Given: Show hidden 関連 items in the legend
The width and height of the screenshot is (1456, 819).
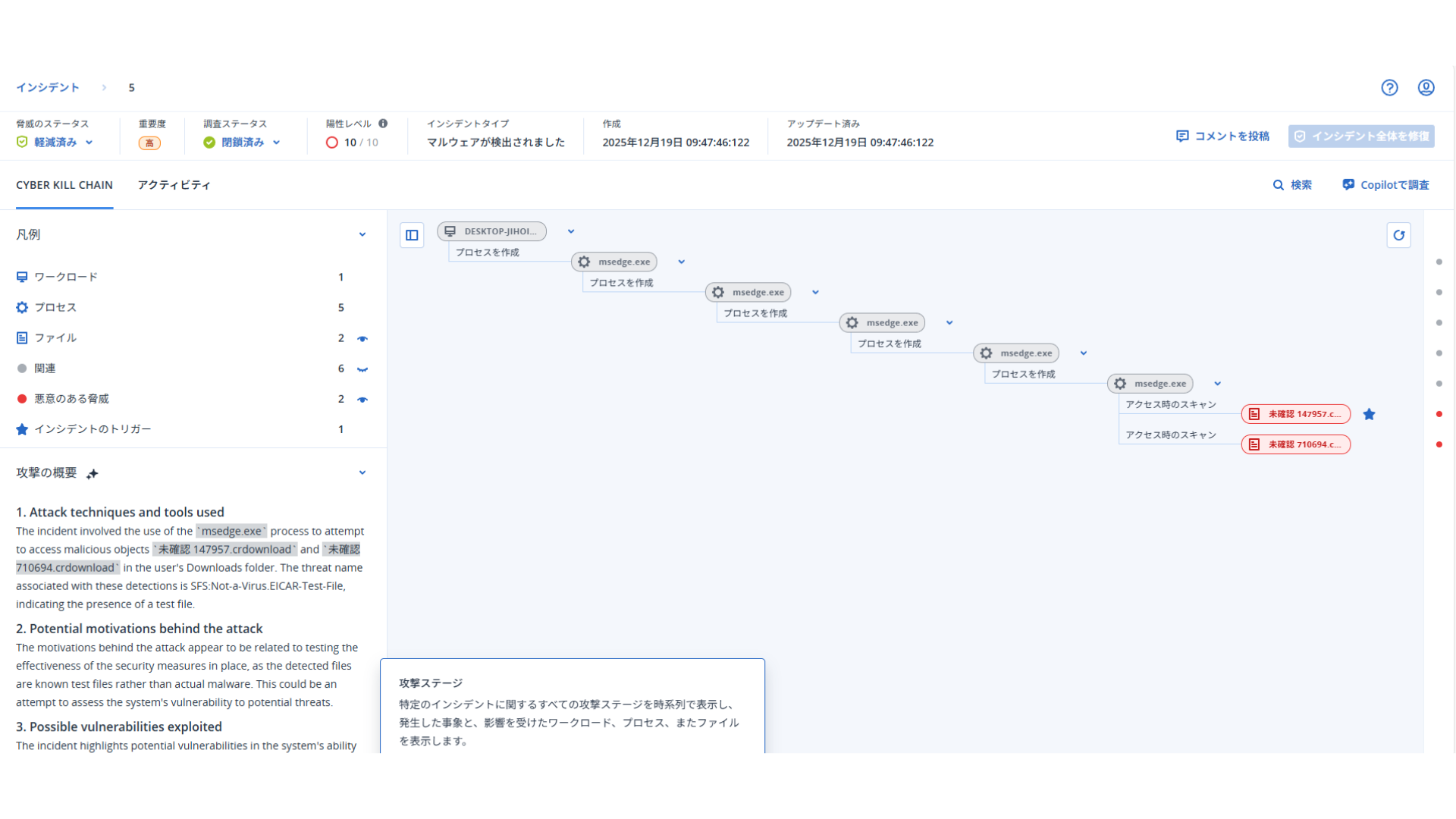Looking at the screenshot, I should pos(363,369).
